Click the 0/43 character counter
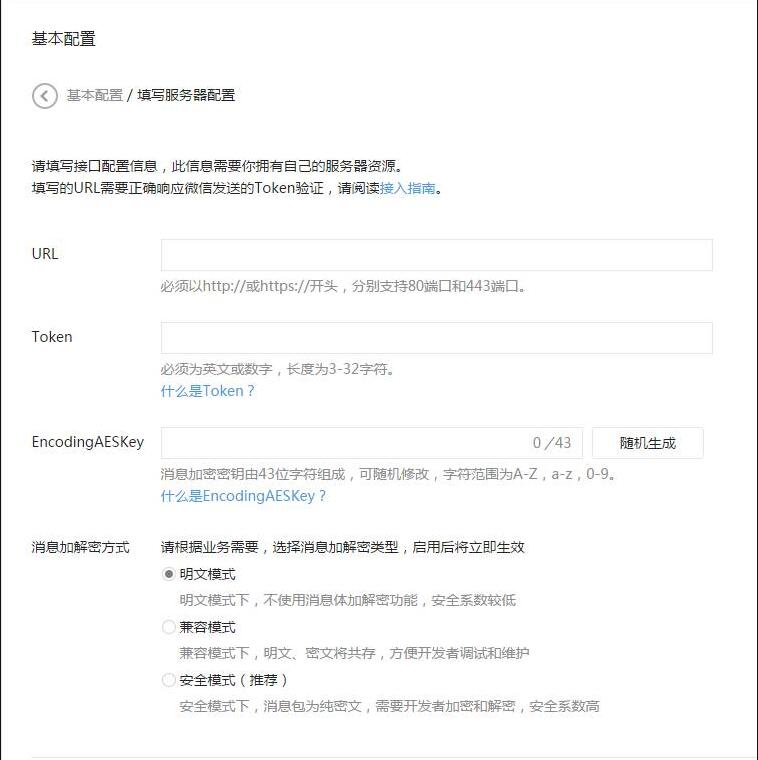The image size is (758, 760). click(552, 443)
